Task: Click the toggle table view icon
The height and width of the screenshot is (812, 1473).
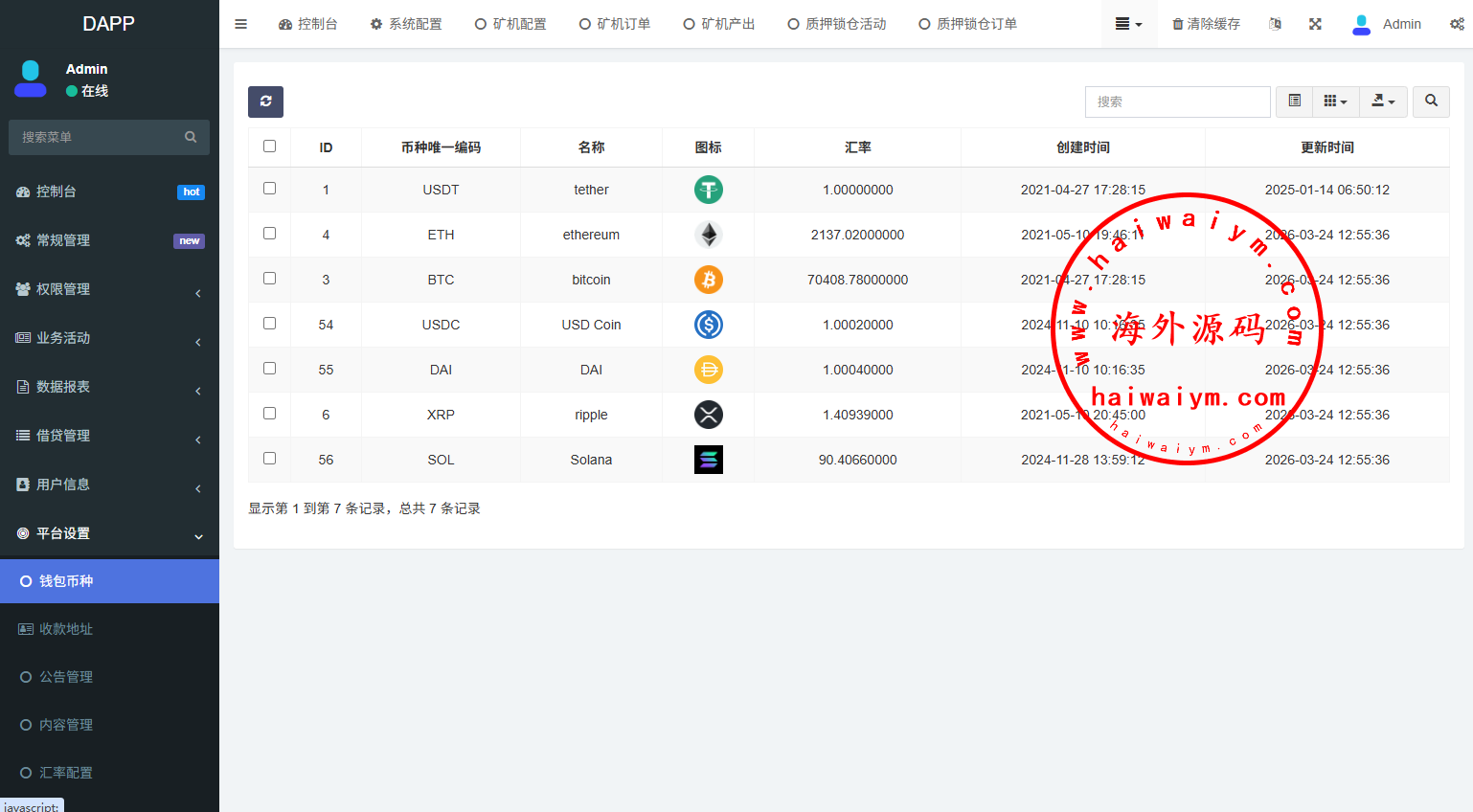Action: (1294, 101)
